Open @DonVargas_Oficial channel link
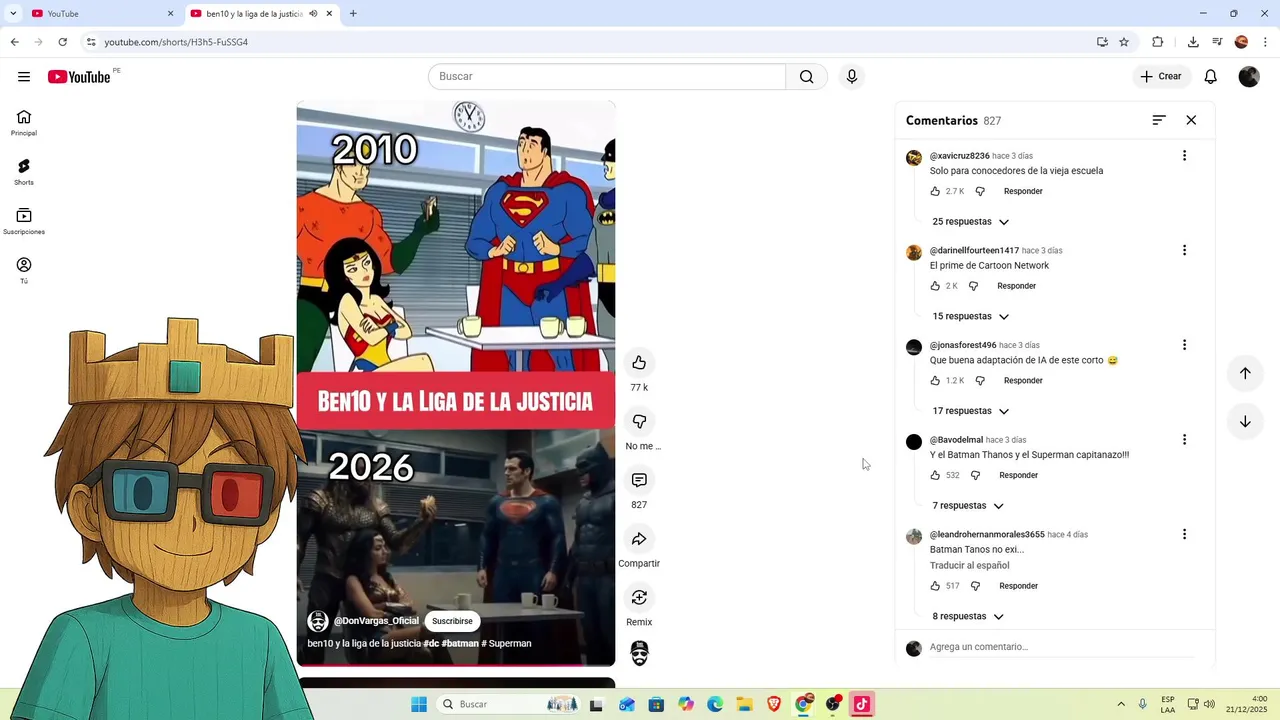This screenshot has width=1280, height=720. [x=376, y=621]
